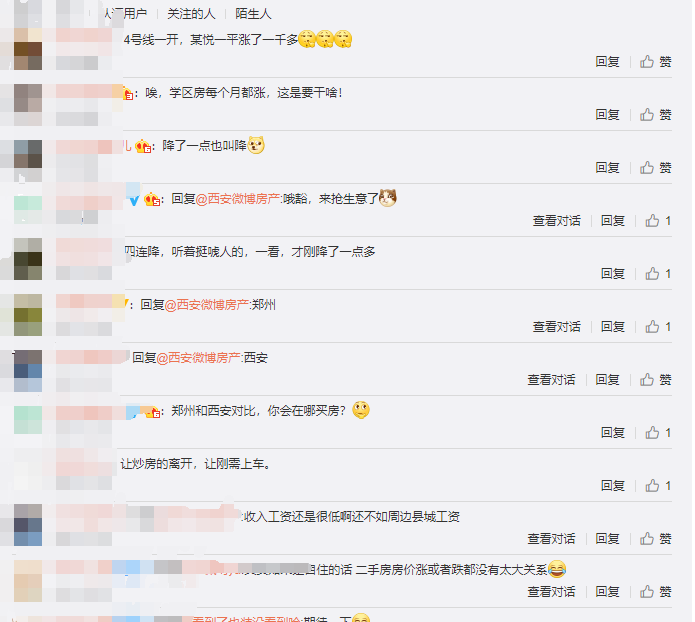This screenshot has height=622, width=695.
Task: Switch to 关注的人 comment filter tab
Action: tap(191, 14)
